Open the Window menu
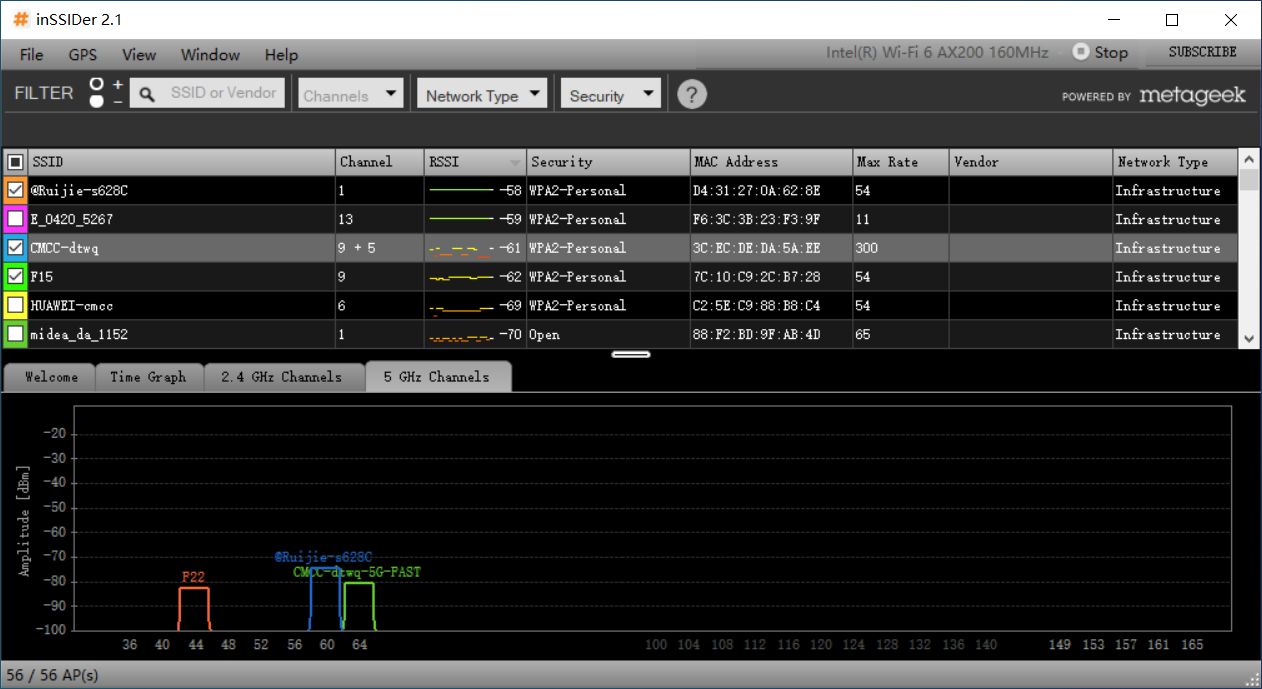 (210, 54)
